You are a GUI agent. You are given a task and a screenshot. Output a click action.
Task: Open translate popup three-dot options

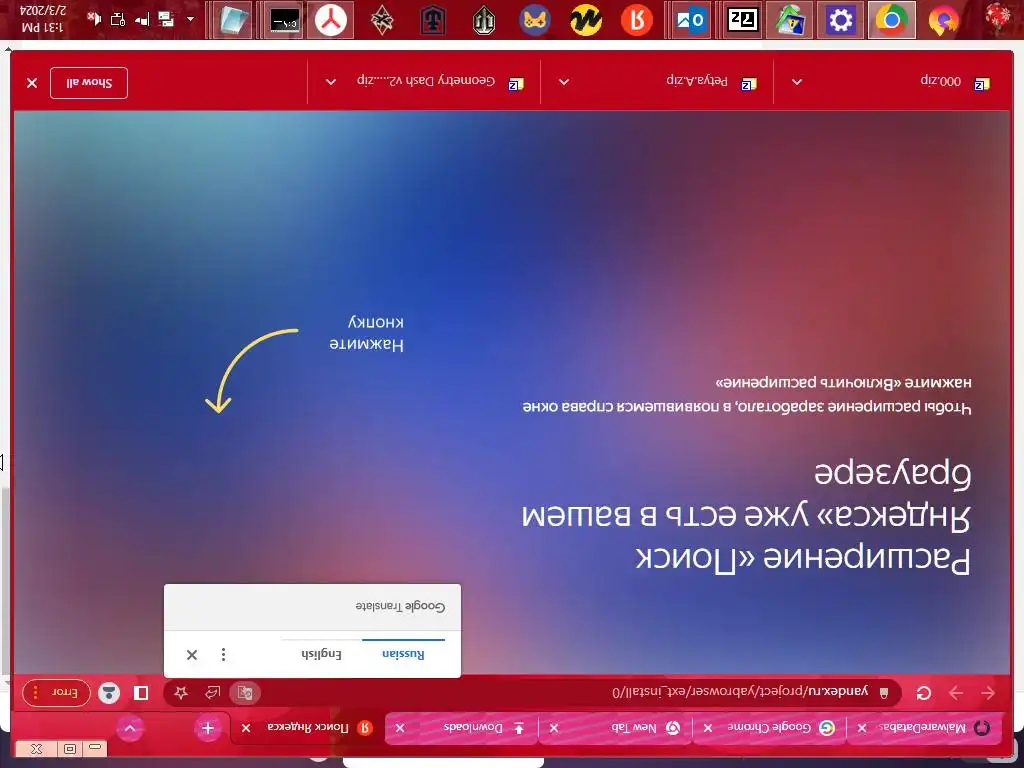pyautogui.click(x=223, y=654)
